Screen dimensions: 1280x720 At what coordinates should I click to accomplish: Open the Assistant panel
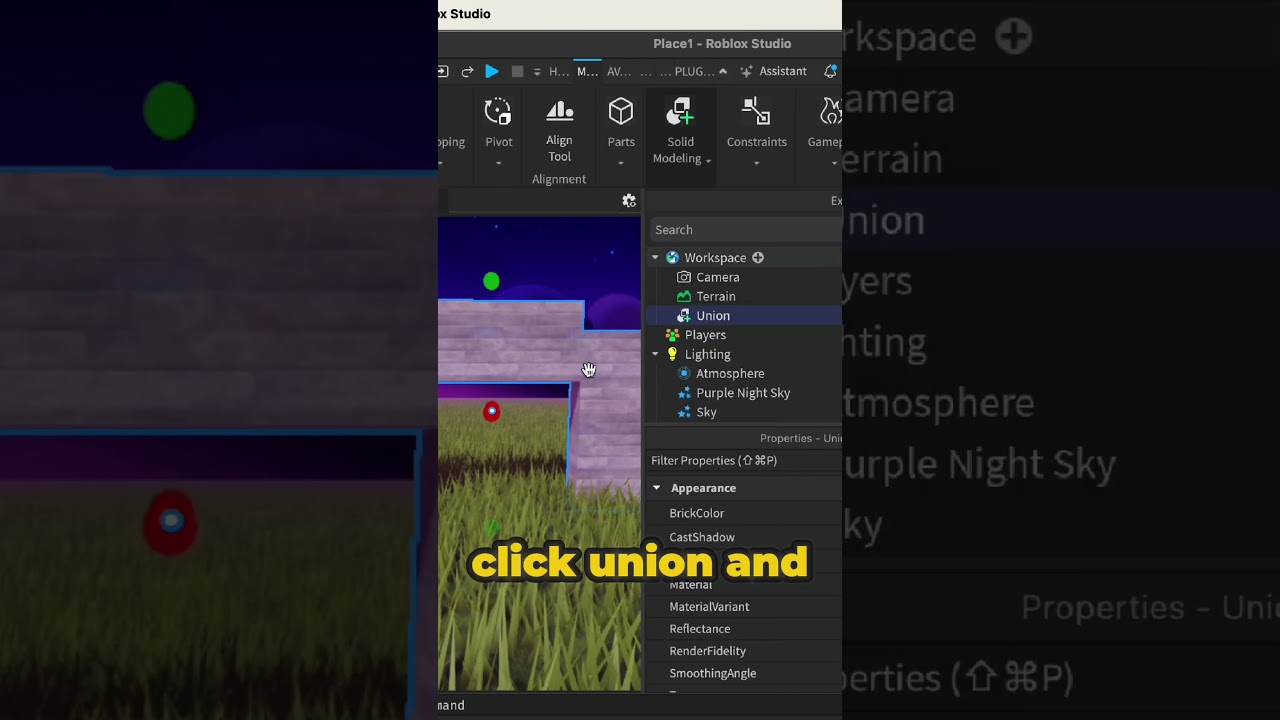point(773,72)
